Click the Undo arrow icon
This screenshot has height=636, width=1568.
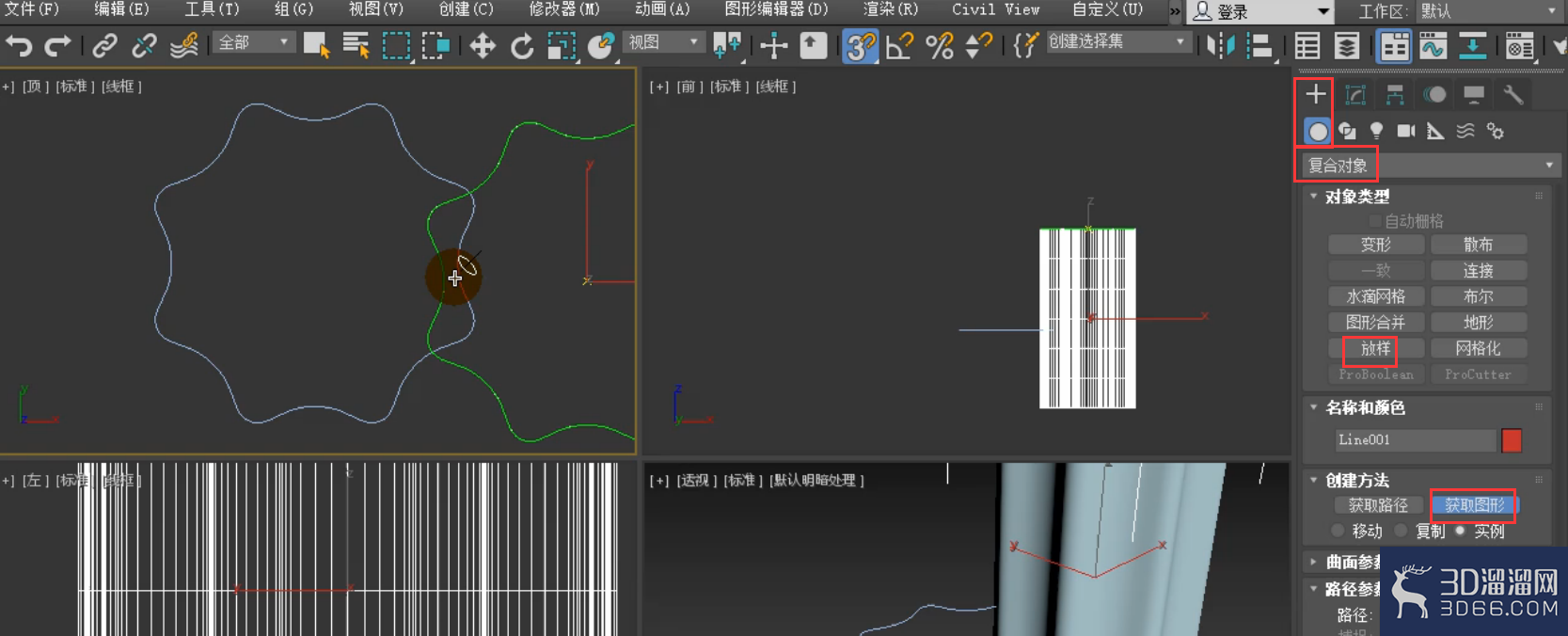19,45
